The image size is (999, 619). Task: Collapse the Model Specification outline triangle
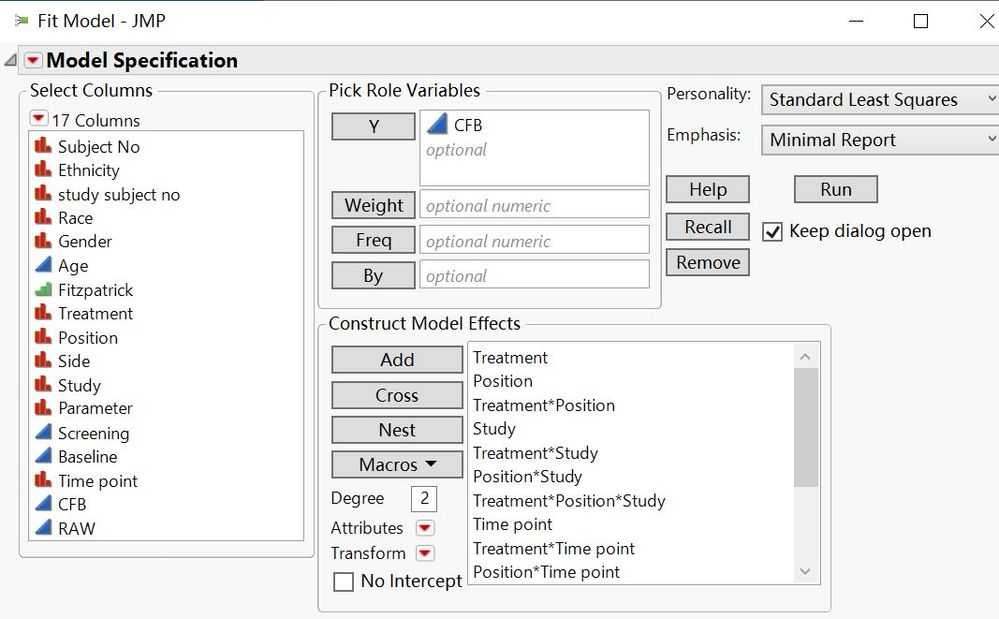(11, 61)
